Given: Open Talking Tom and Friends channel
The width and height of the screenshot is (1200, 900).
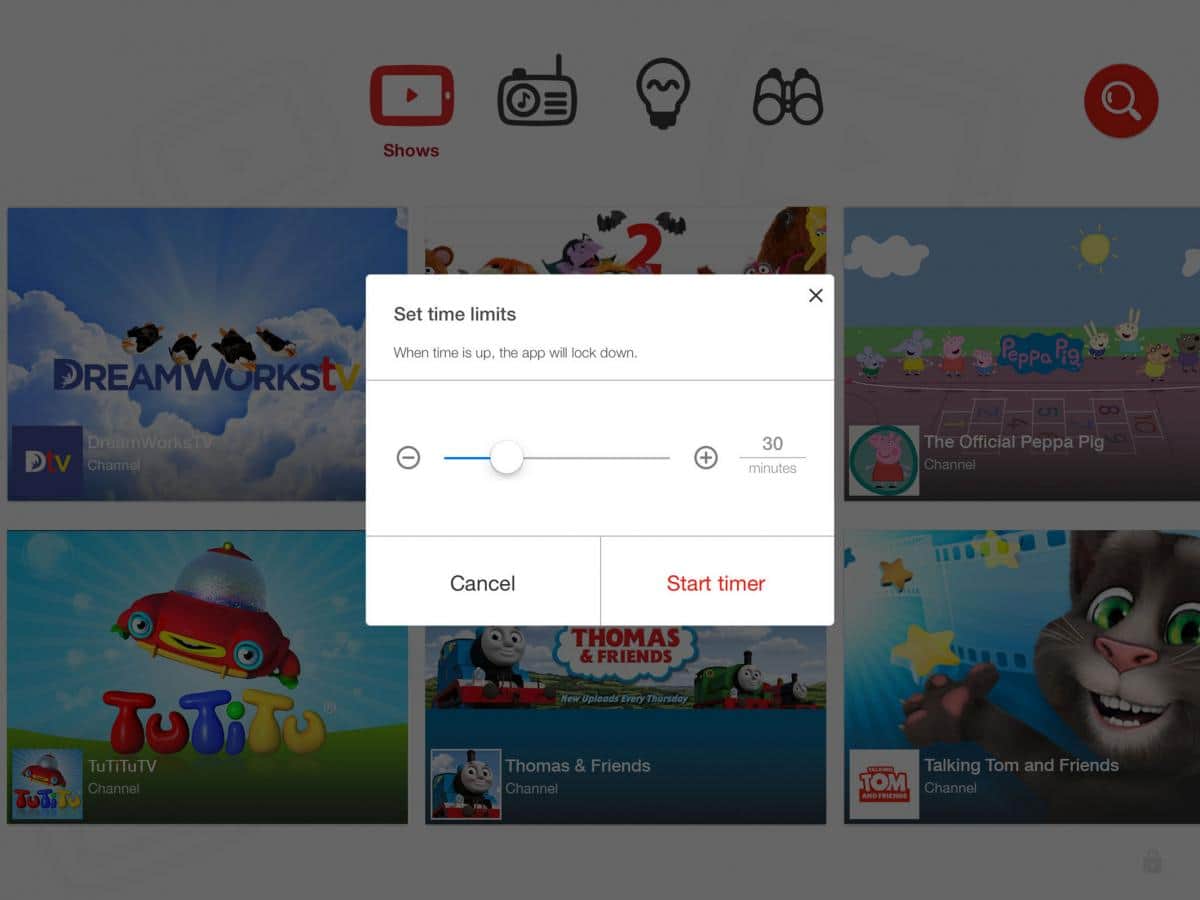Looking at the screenshot, I should click(1021, 676).
